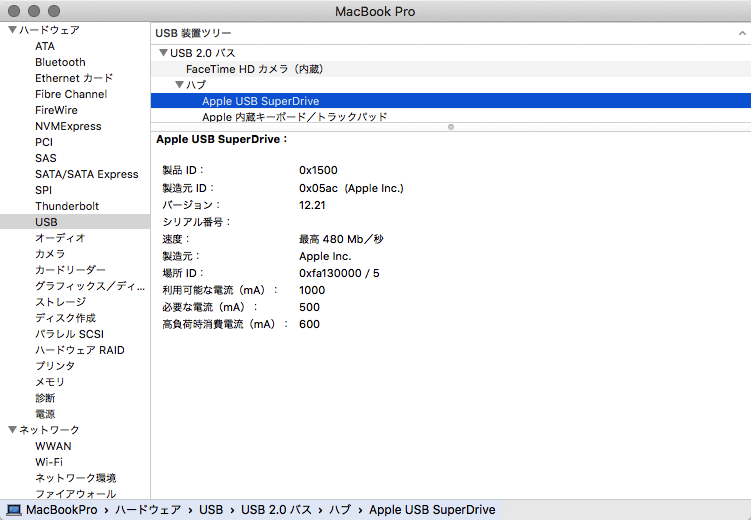Screen dimensions: 751x520
Task: Select NVMExpress in the sidebar
Action: (x=68, y=126)
